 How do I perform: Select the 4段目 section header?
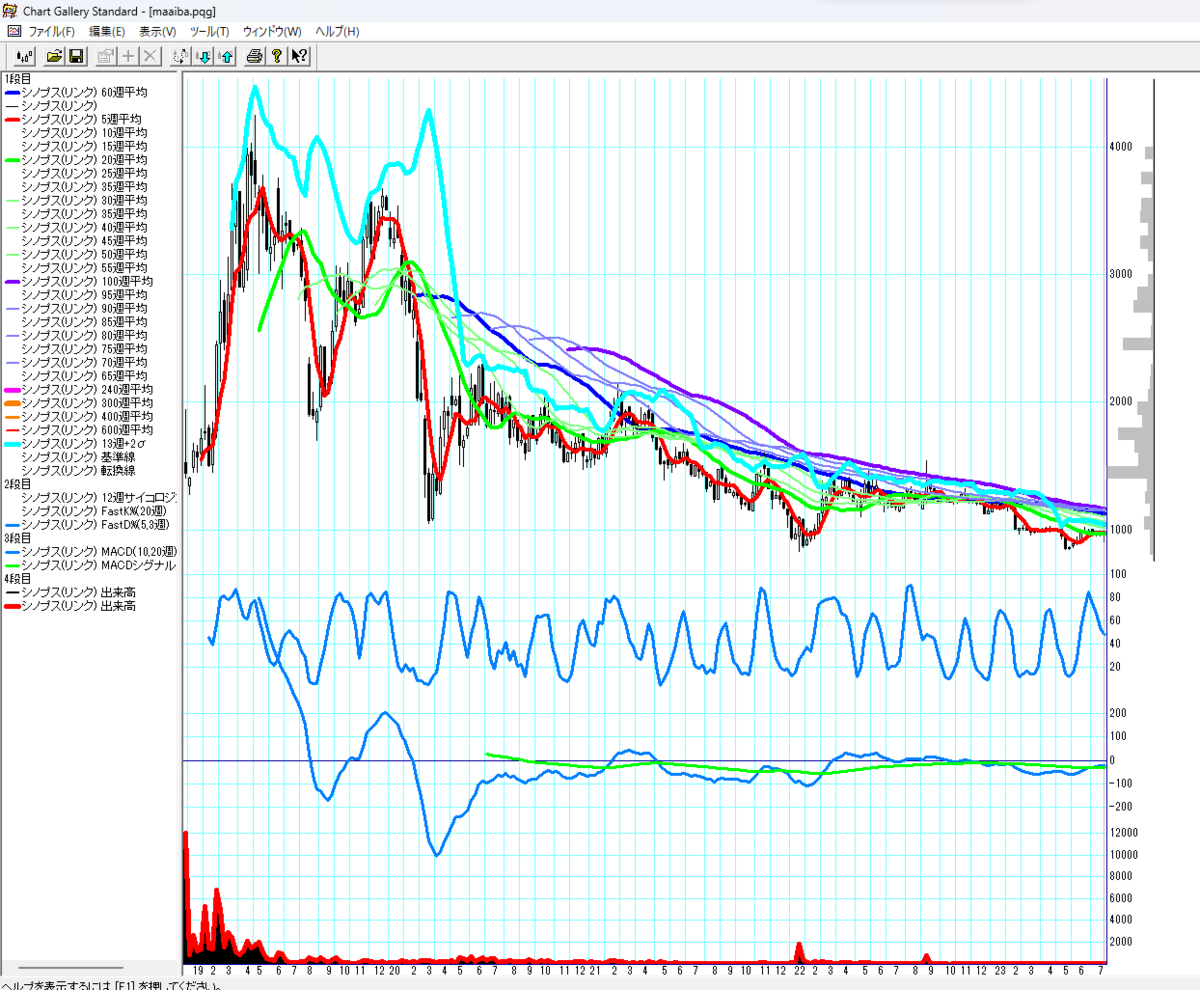18,579
